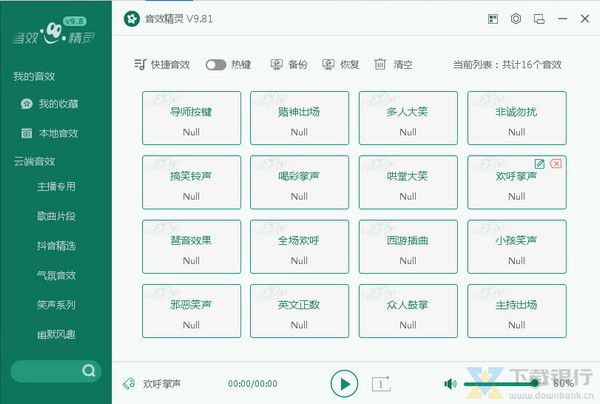Click the 当前列表：共计16个音效 text

(x=507, y=65)
